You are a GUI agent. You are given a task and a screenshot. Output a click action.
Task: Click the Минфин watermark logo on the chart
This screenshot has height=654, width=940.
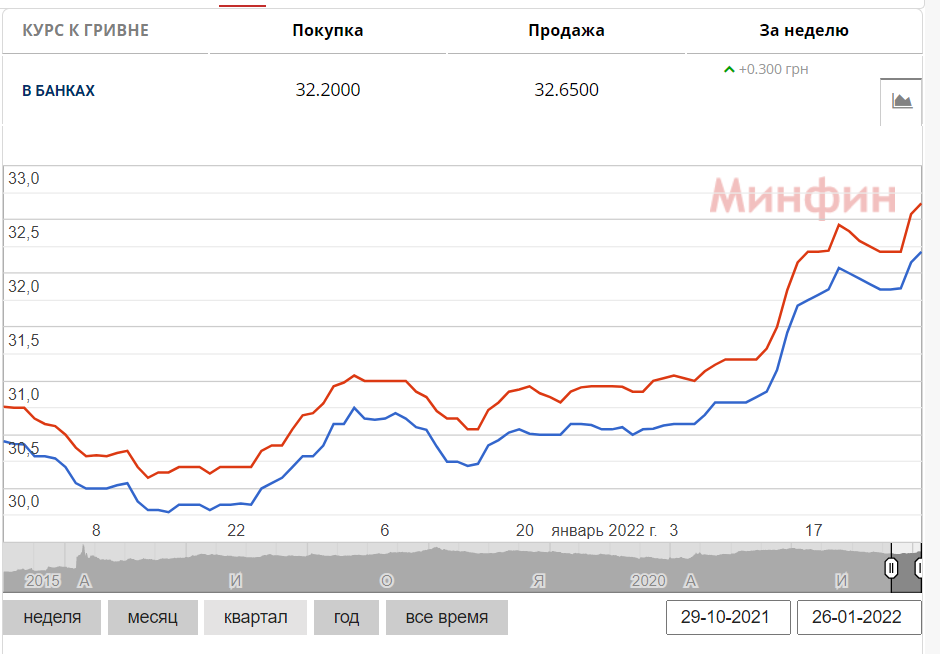[x=803, y=198]
